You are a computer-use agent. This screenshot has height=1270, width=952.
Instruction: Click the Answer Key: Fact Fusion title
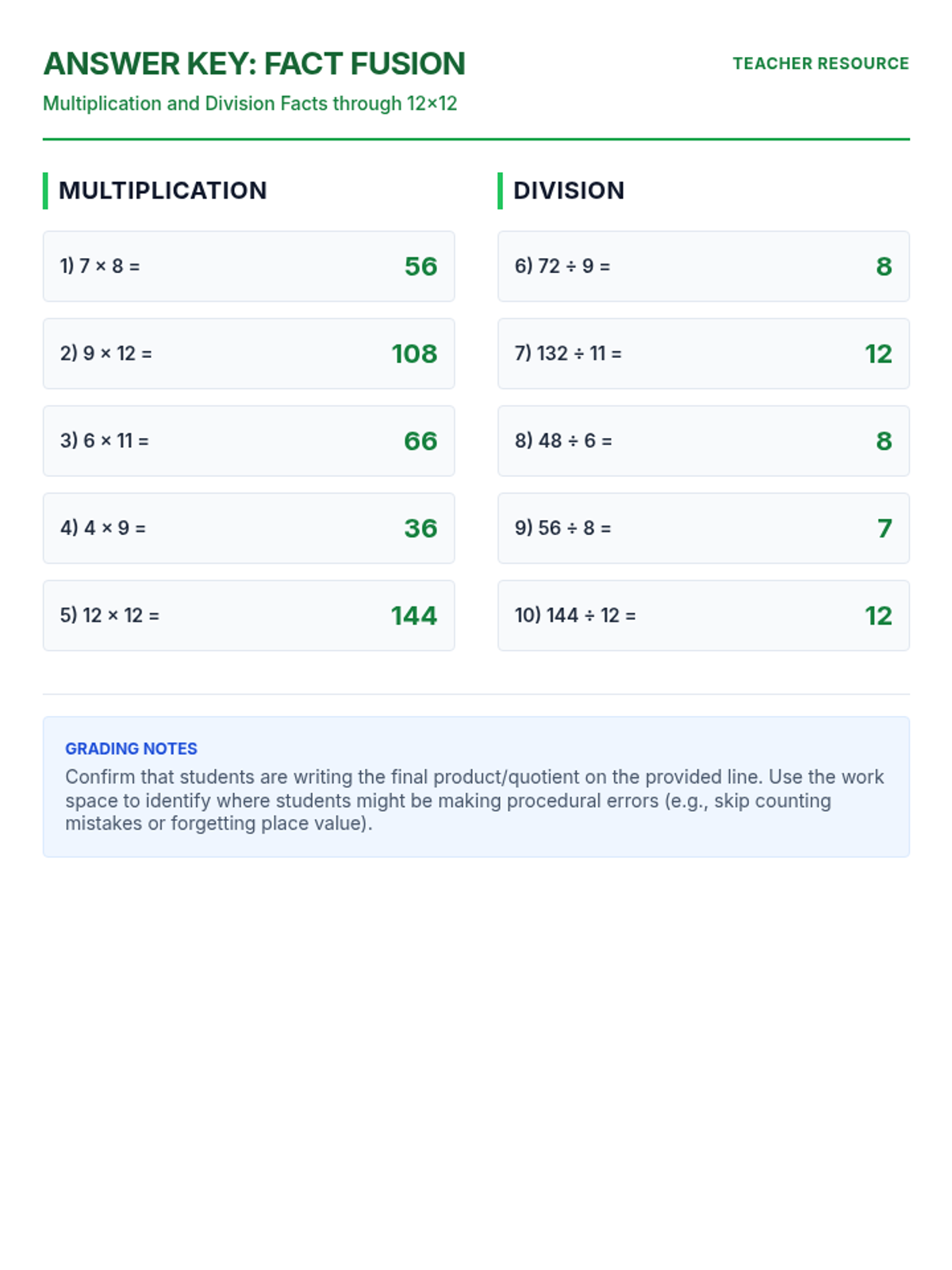[254, 63]
